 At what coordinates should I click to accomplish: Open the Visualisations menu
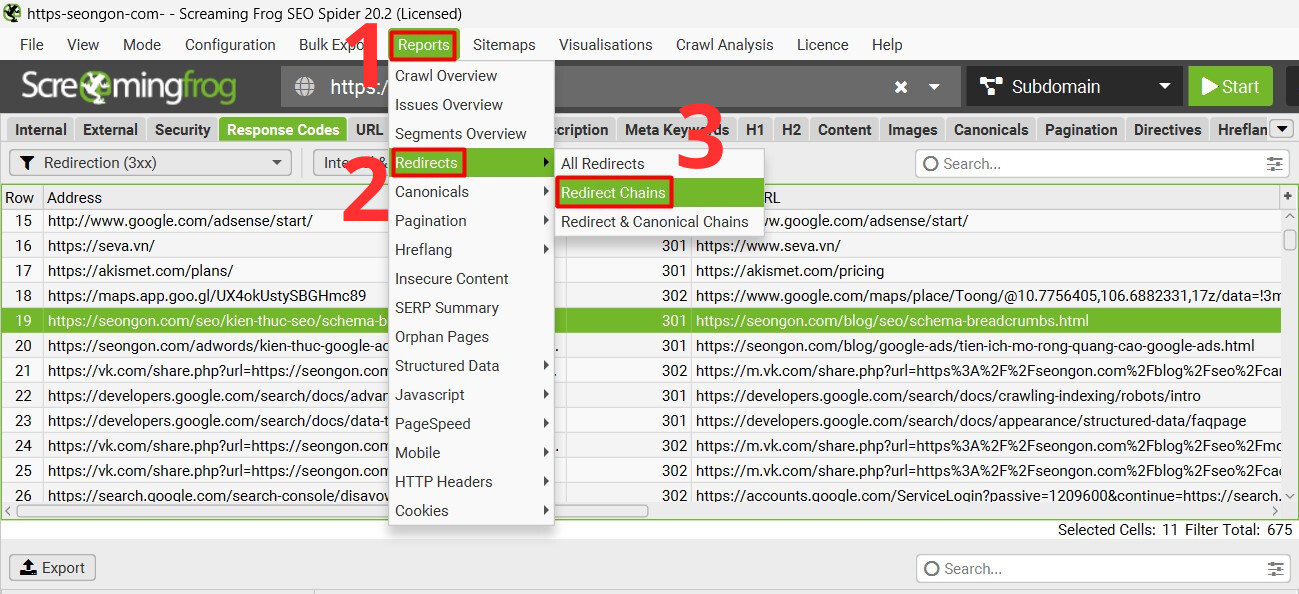click(605, 45)
